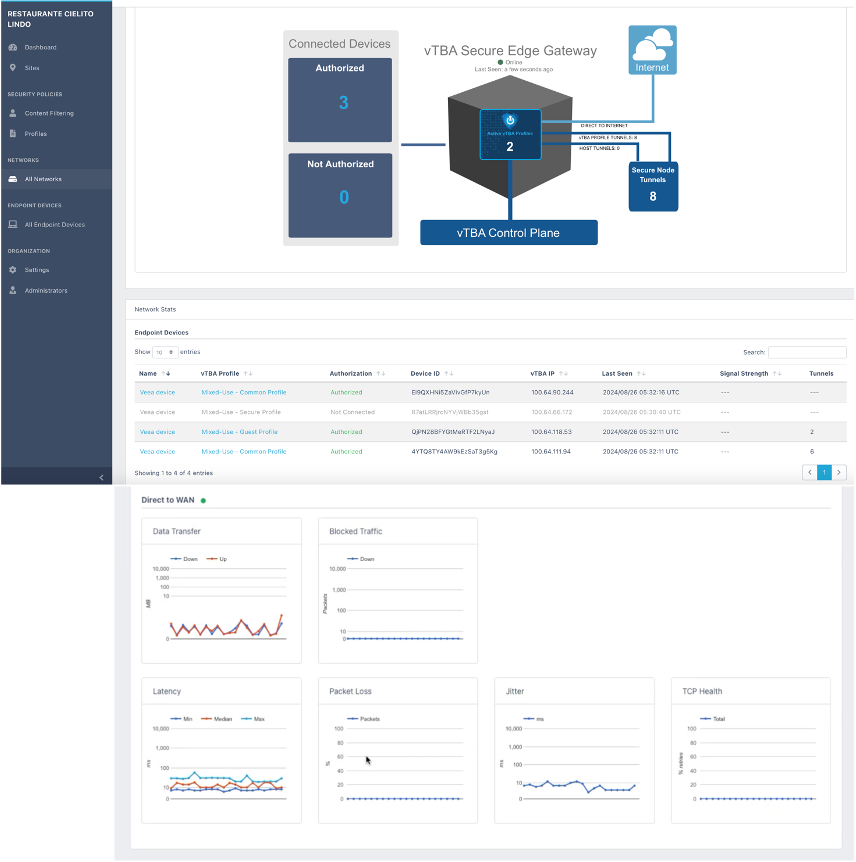
Task: Collapse the sidebar with the chevron arrow
Action: click(x=101, y=477)
